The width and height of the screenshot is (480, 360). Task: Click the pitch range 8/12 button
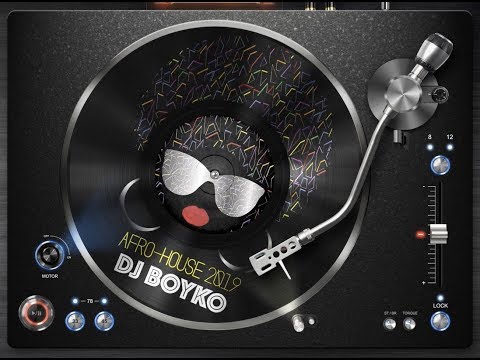pyautogui.click(x=440, y=165)
